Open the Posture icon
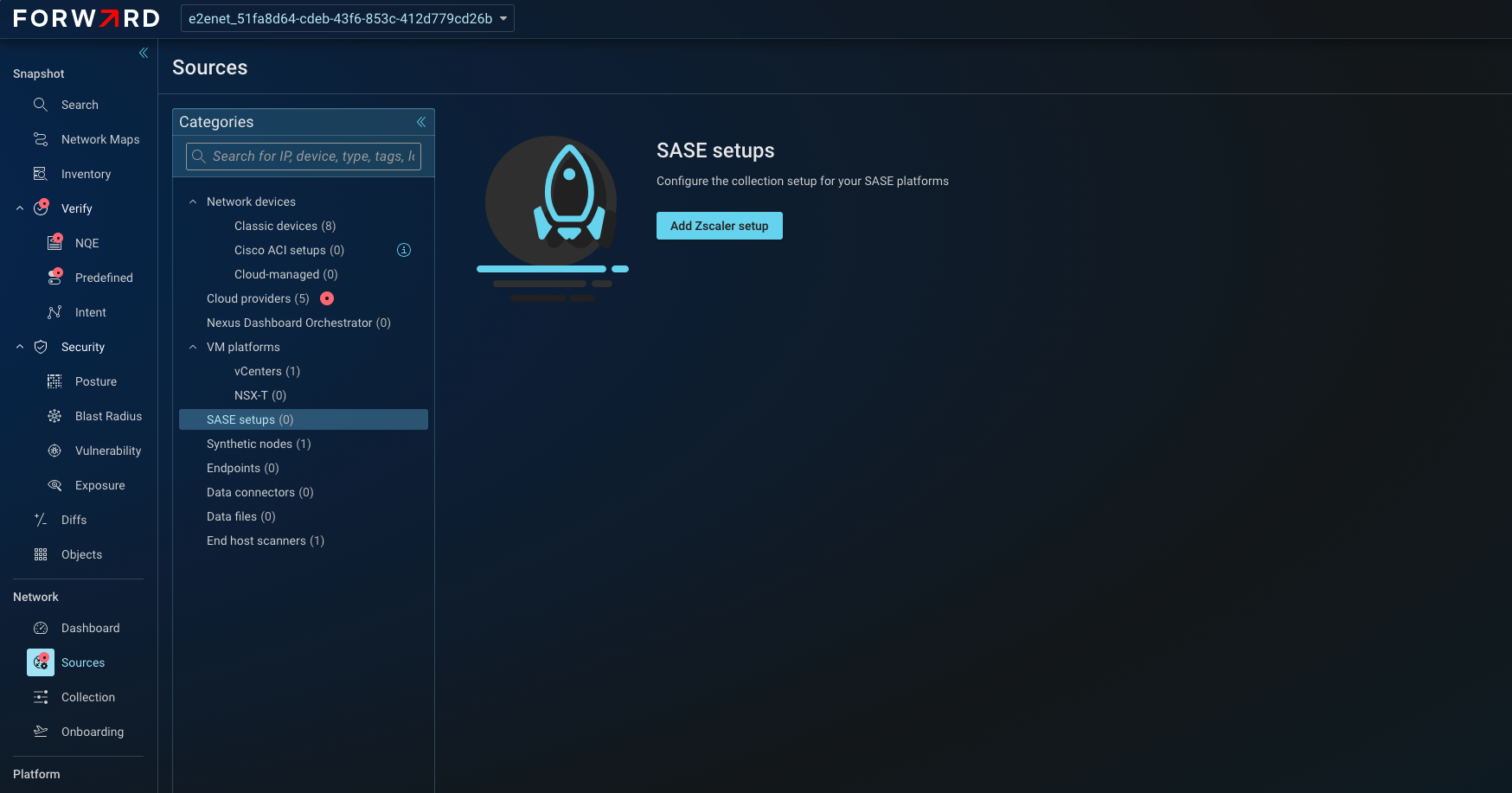This screenshot has width=1512, height=793. [54, 381]
